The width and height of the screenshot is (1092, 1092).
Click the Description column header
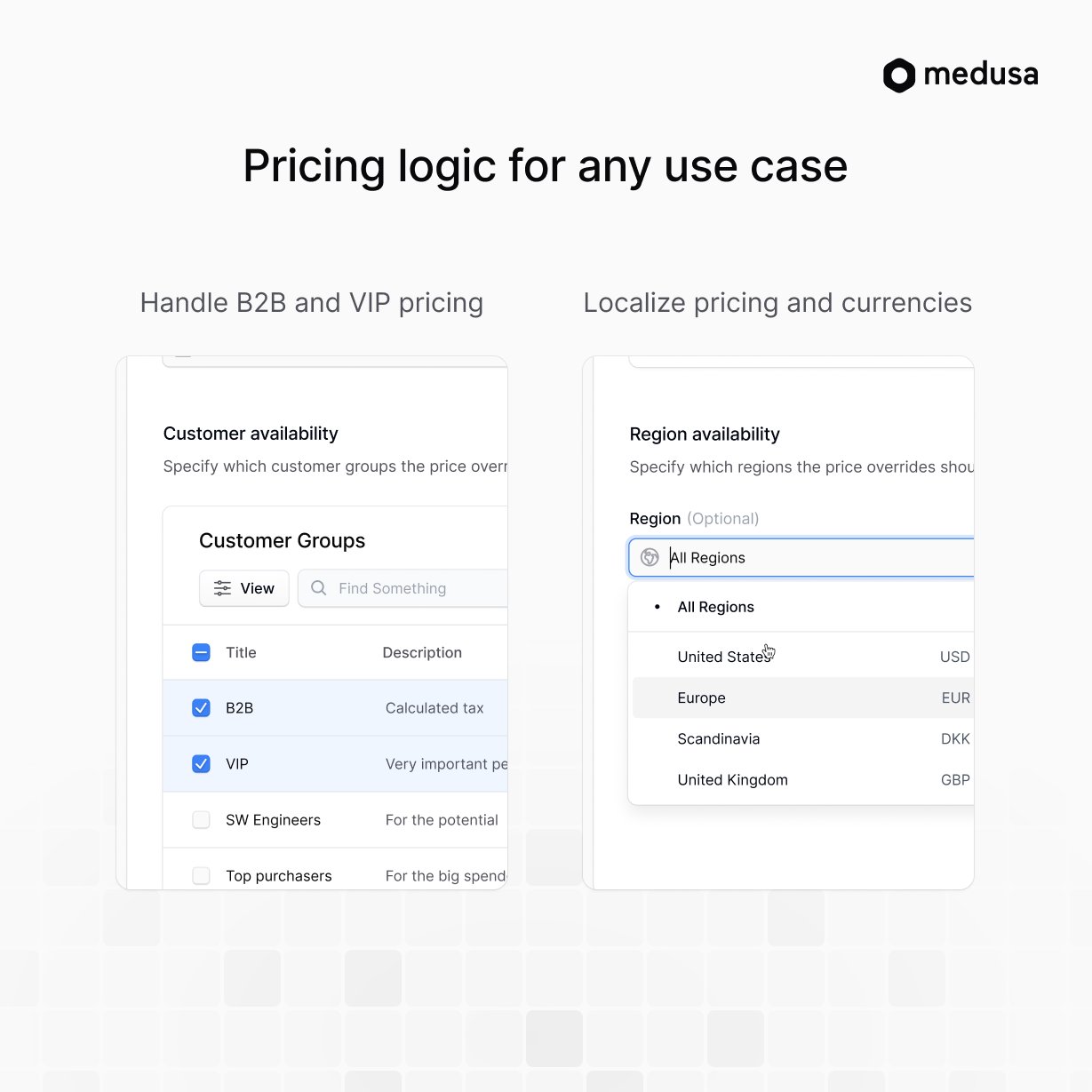(422, 652)
